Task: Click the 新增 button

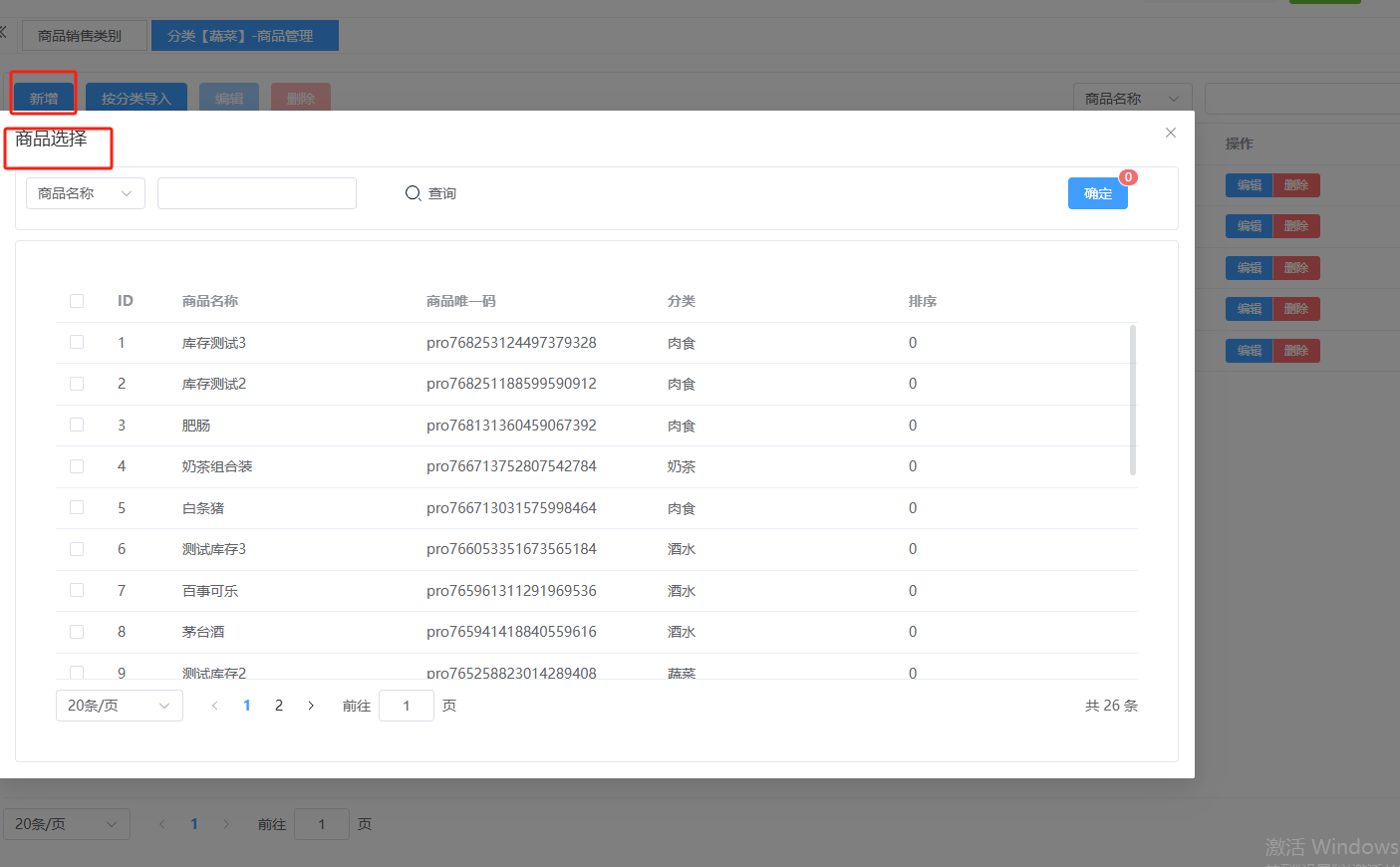Action: pyautogui.click(x=44, y=99)
